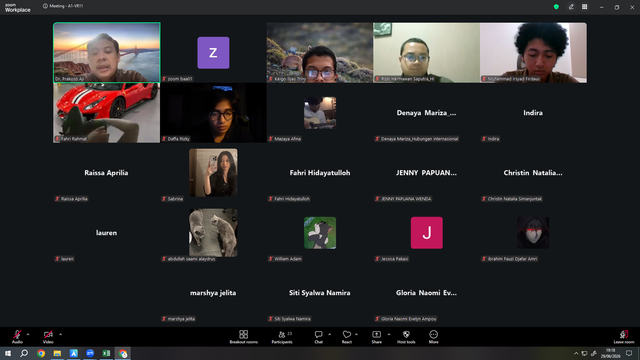This screenshot has height=360, width=640.
Task: Open the Chat panel
Action: [318, 337]
